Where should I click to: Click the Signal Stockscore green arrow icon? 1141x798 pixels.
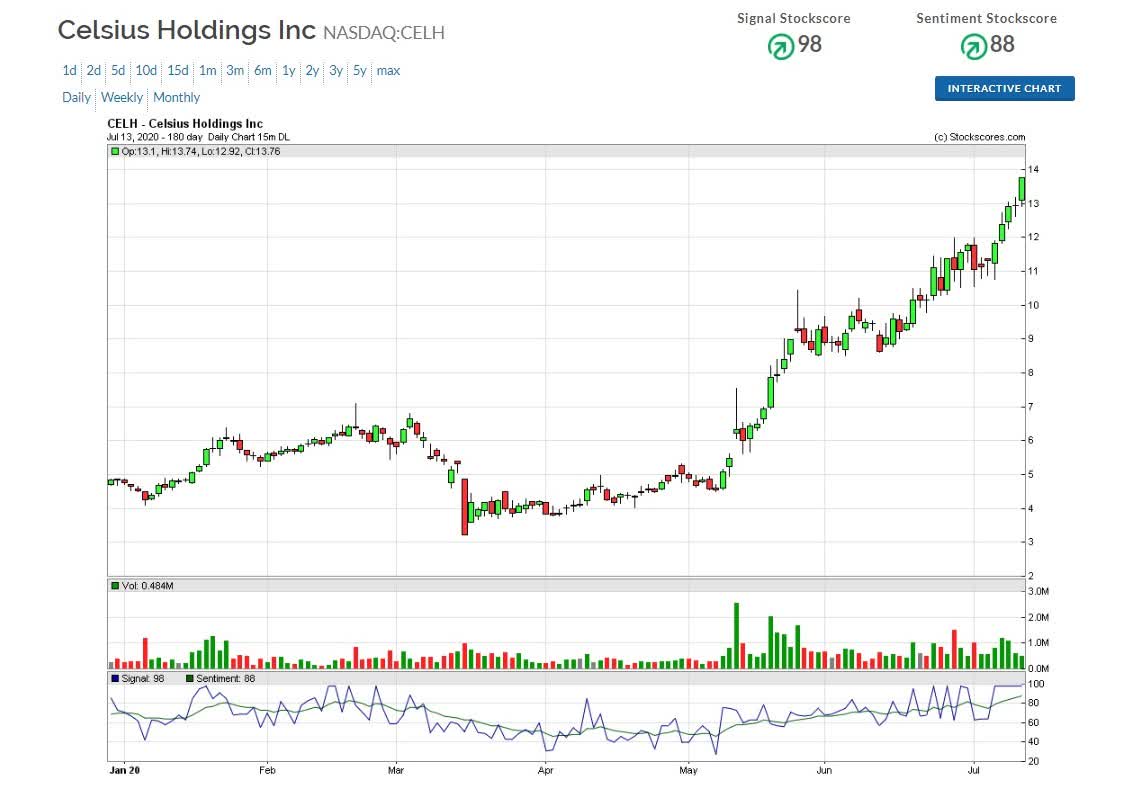[x=781, y=47]
